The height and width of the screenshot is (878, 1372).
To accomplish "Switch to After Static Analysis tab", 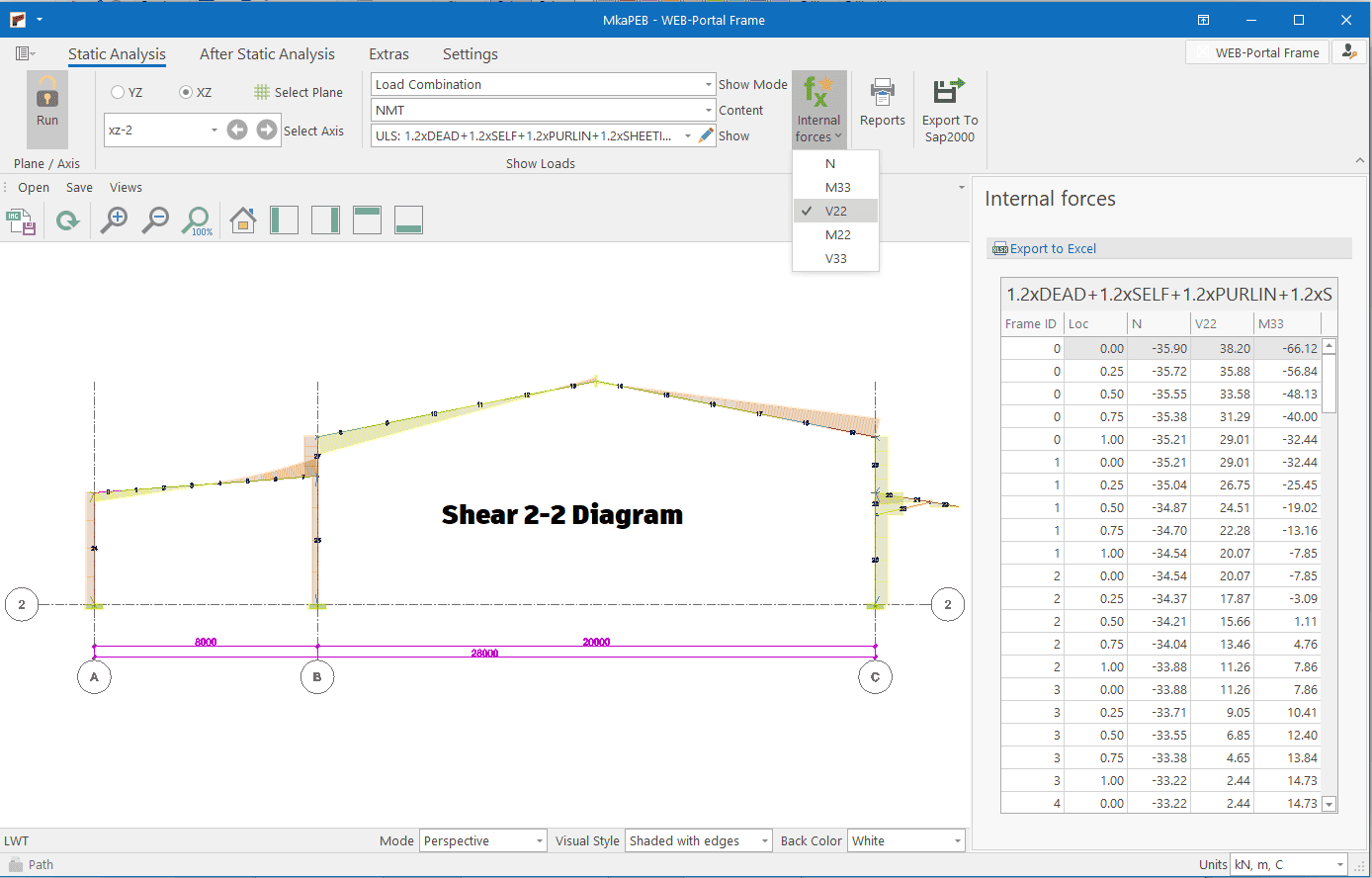I will coord(267,54).
